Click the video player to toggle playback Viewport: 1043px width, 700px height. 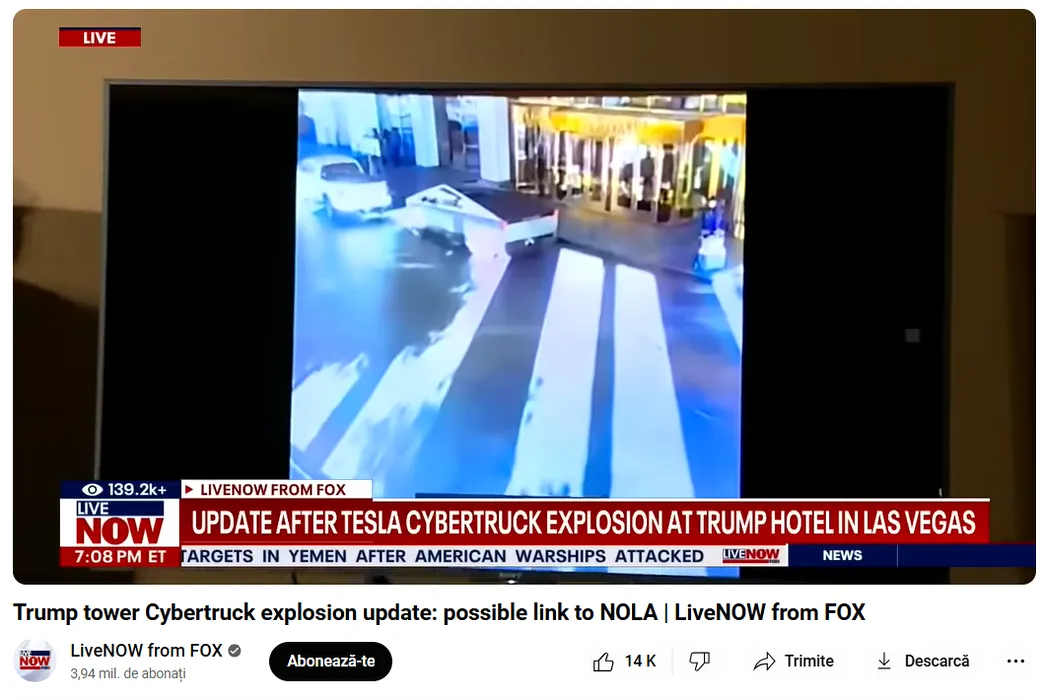(x=524, y=297)
